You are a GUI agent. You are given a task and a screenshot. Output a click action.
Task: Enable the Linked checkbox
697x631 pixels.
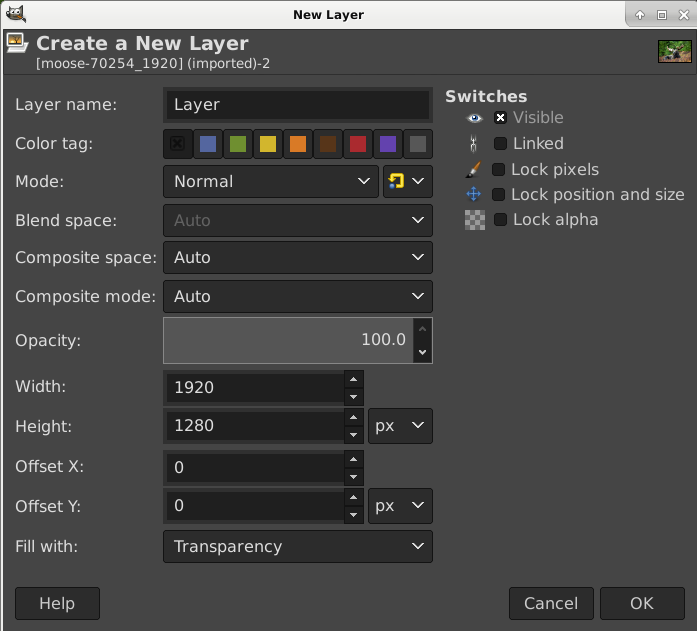tap(501, 144)
